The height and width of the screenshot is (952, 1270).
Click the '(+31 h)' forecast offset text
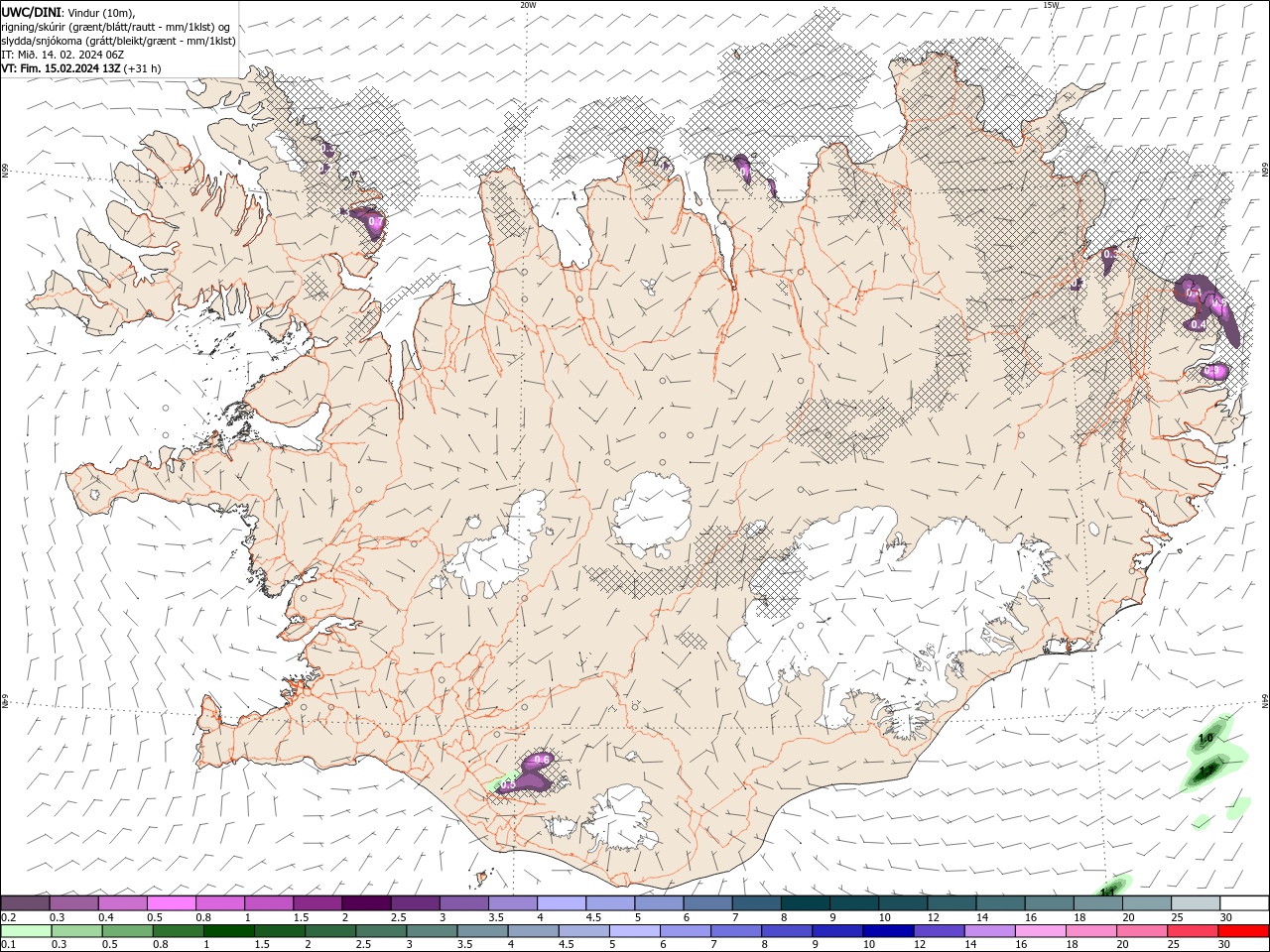[143, 68]
